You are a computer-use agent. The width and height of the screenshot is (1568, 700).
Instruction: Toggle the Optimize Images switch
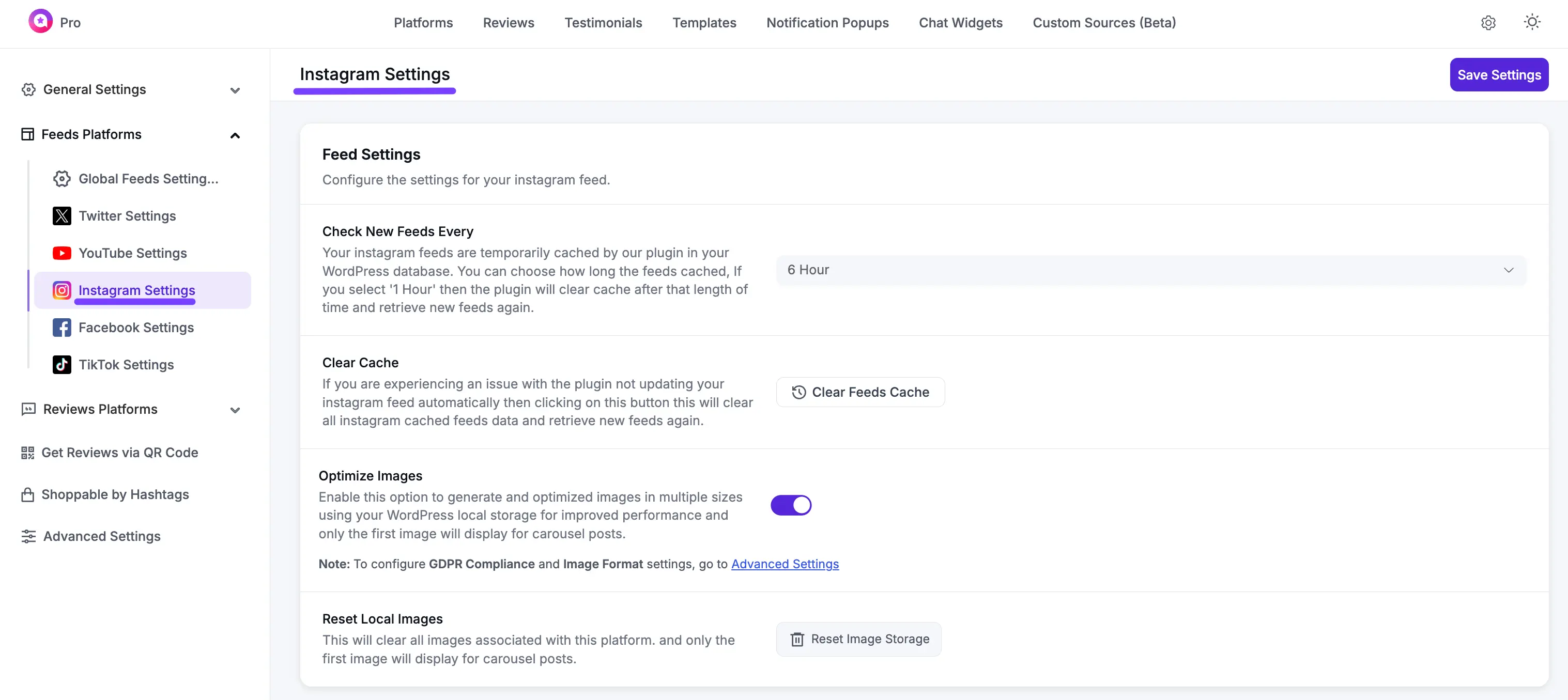(x=791, y=505)
